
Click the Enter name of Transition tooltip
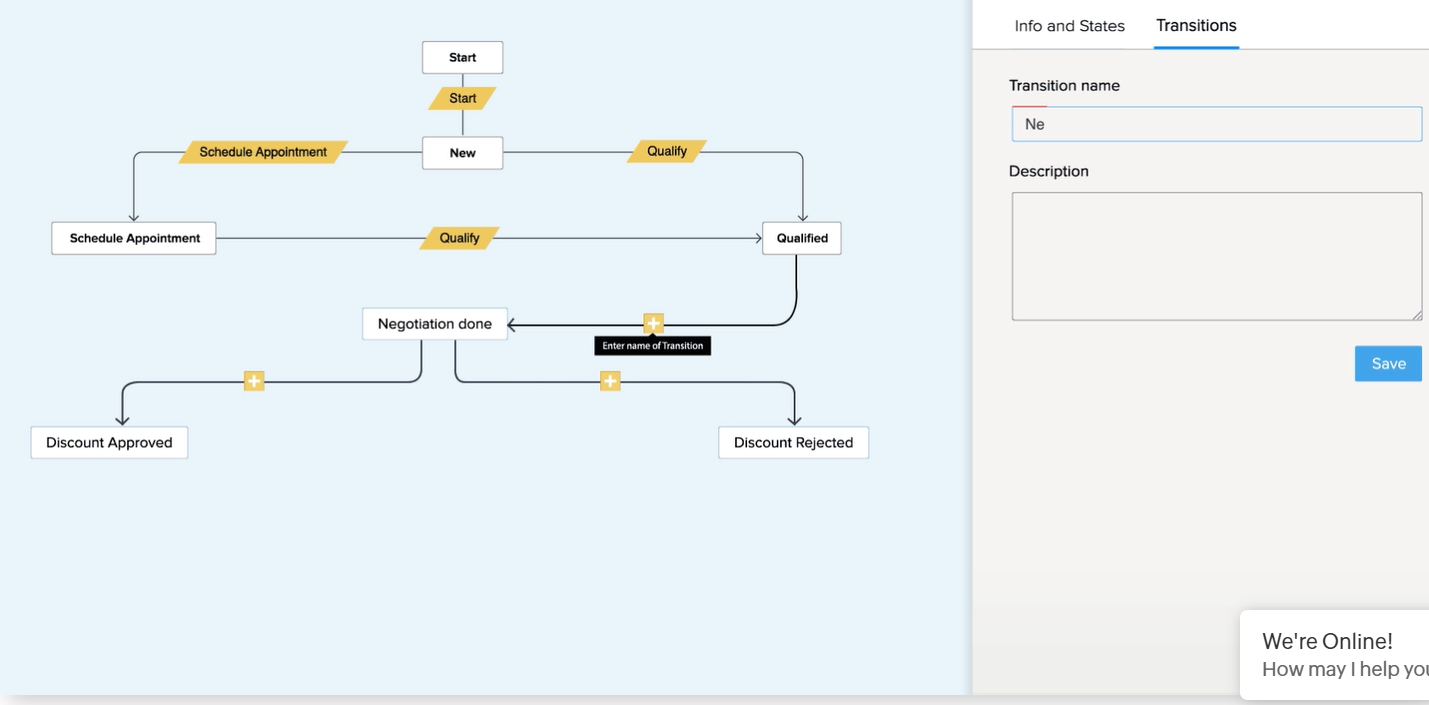click(653, 346)
